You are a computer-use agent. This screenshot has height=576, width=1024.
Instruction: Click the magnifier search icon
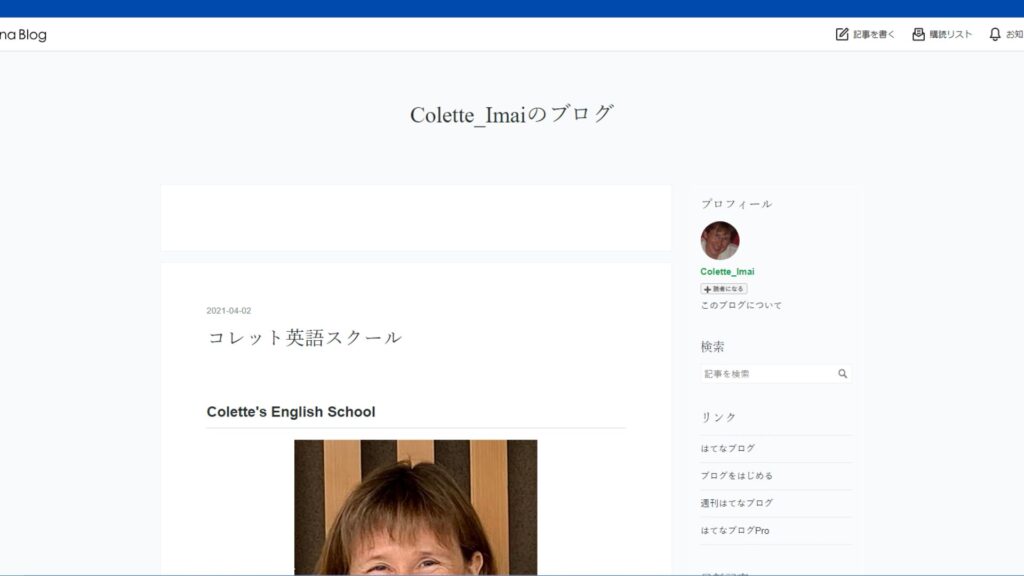tap(842, 374)
